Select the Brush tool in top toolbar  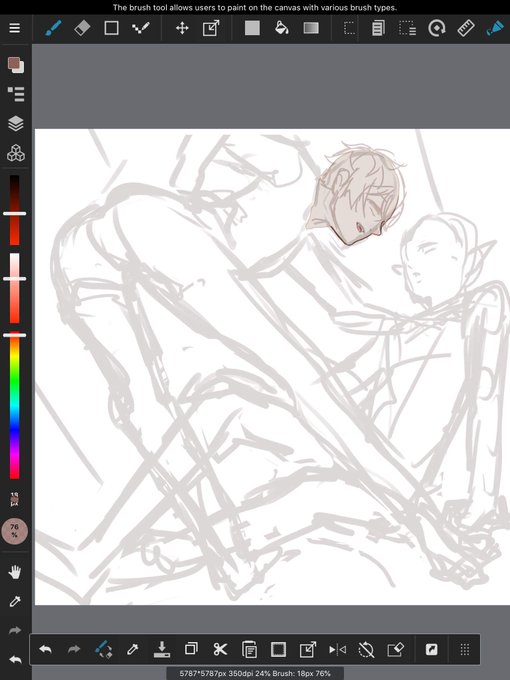tap(53, 28)
